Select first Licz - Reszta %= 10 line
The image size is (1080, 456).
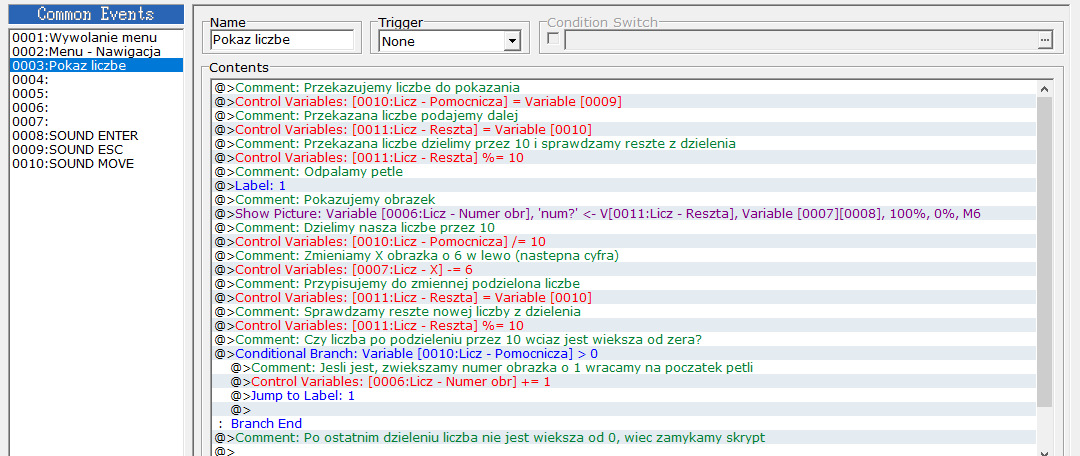pos(623,158)
